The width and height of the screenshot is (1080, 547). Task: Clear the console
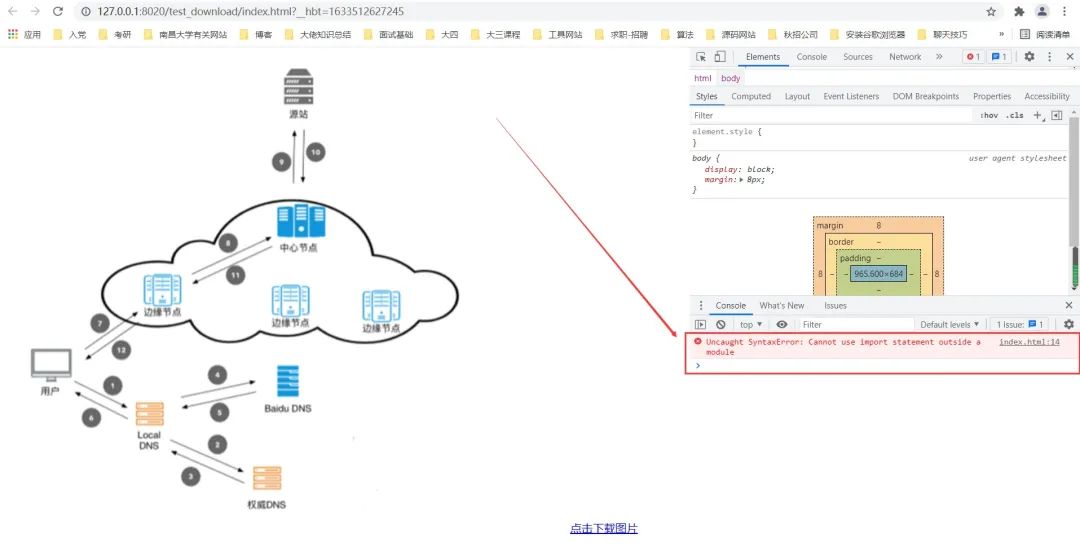[x=720, y=324]
